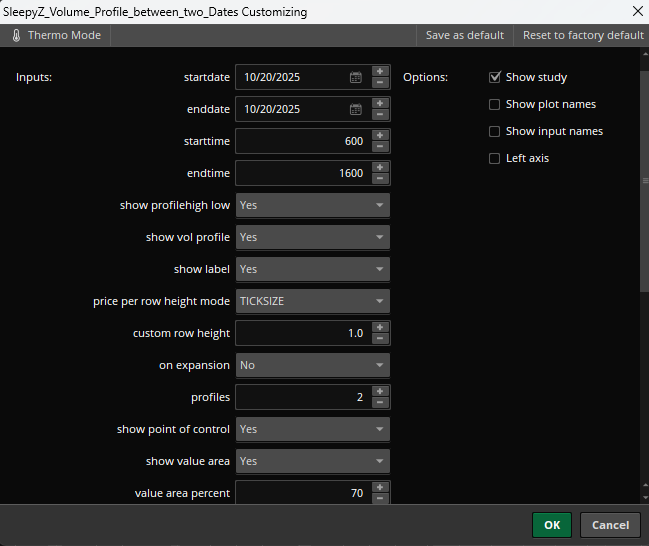Decrement endtime using the minus stepper

[x=380, y=179]
